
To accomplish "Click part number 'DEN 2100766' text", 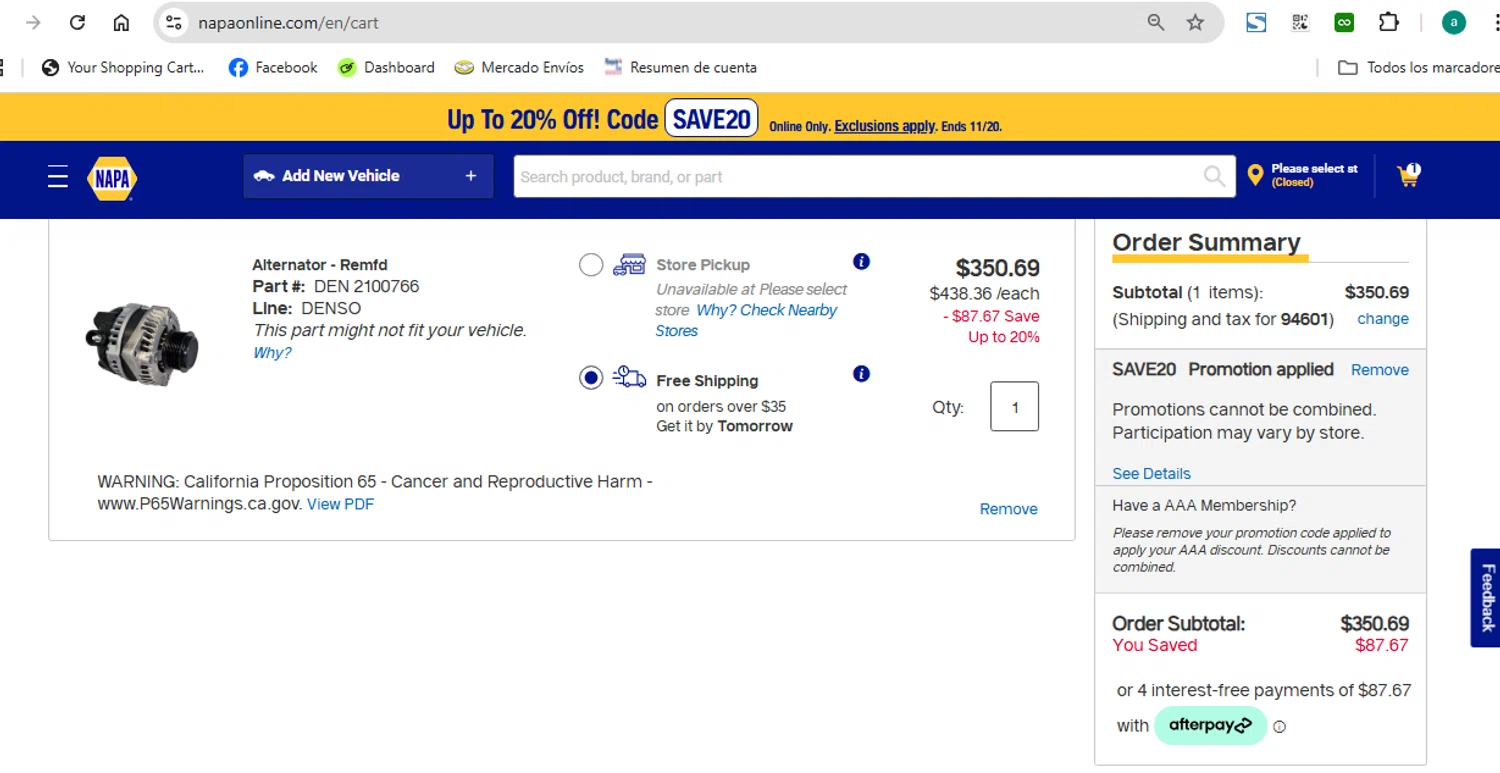I will tap(366, 286).
